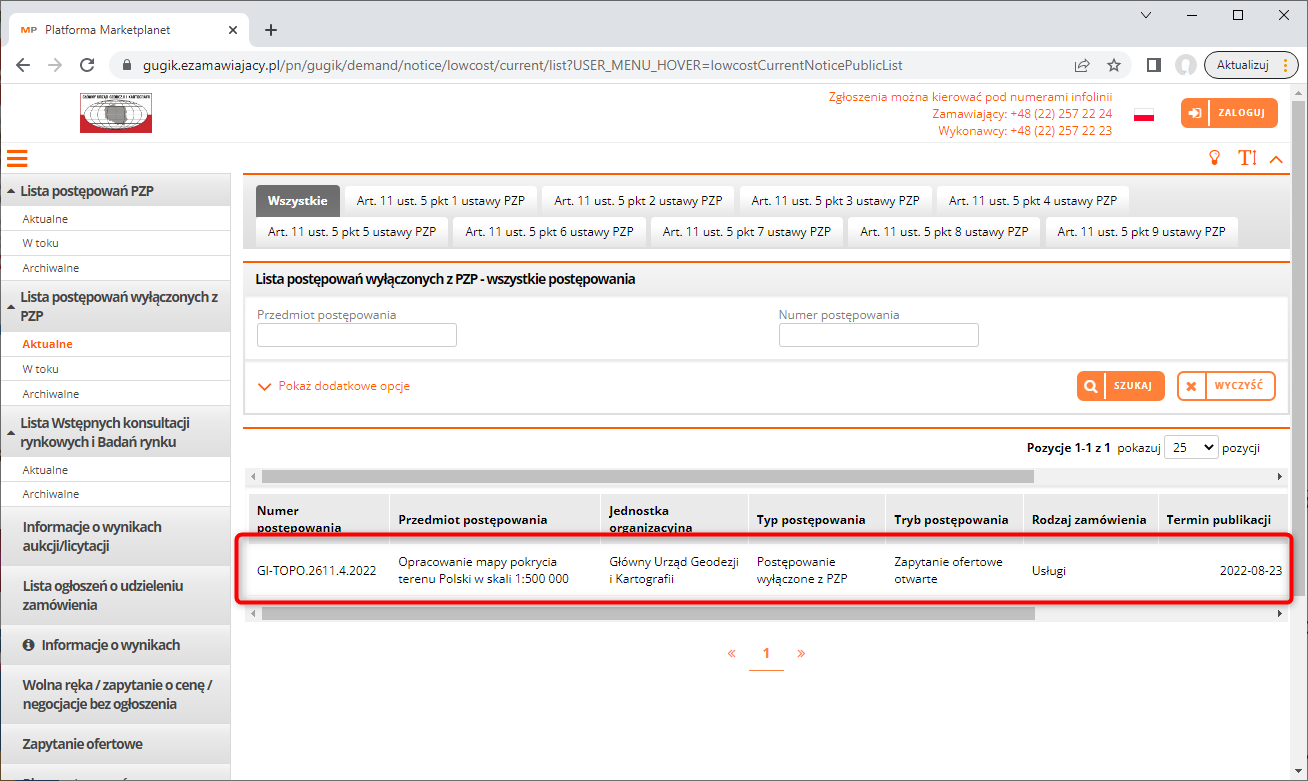
Task: Select the Wszystkie tab
Action: [x=297, y=201]
